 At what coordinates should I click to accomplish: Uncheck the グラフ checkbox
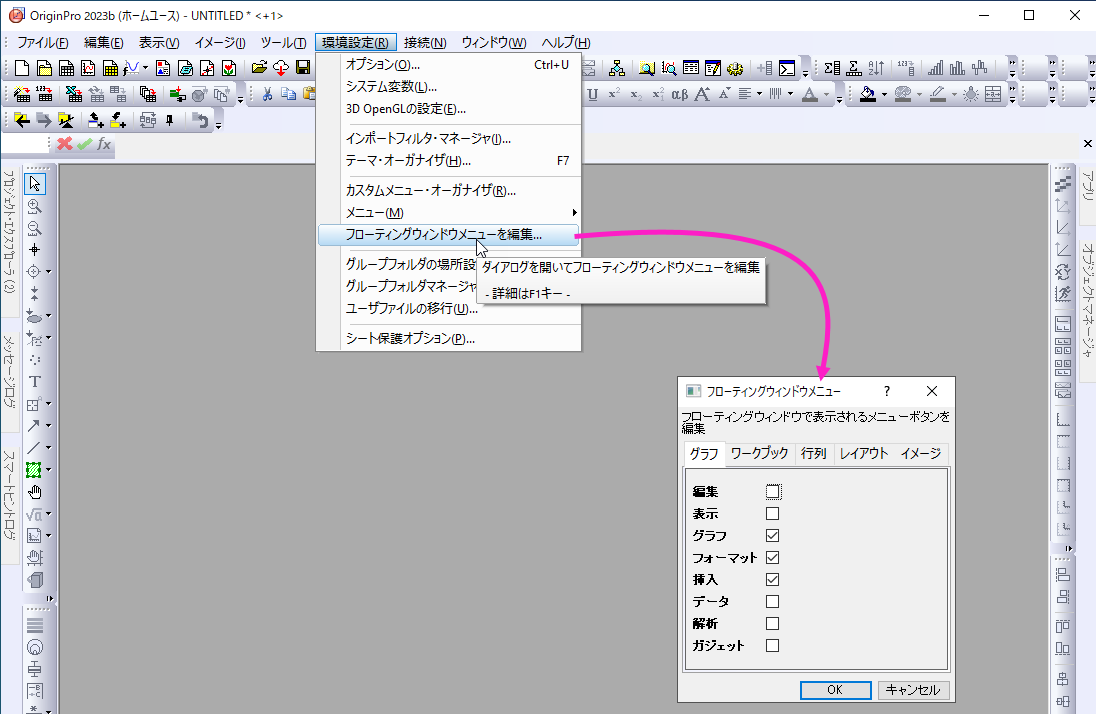[772, 536]
